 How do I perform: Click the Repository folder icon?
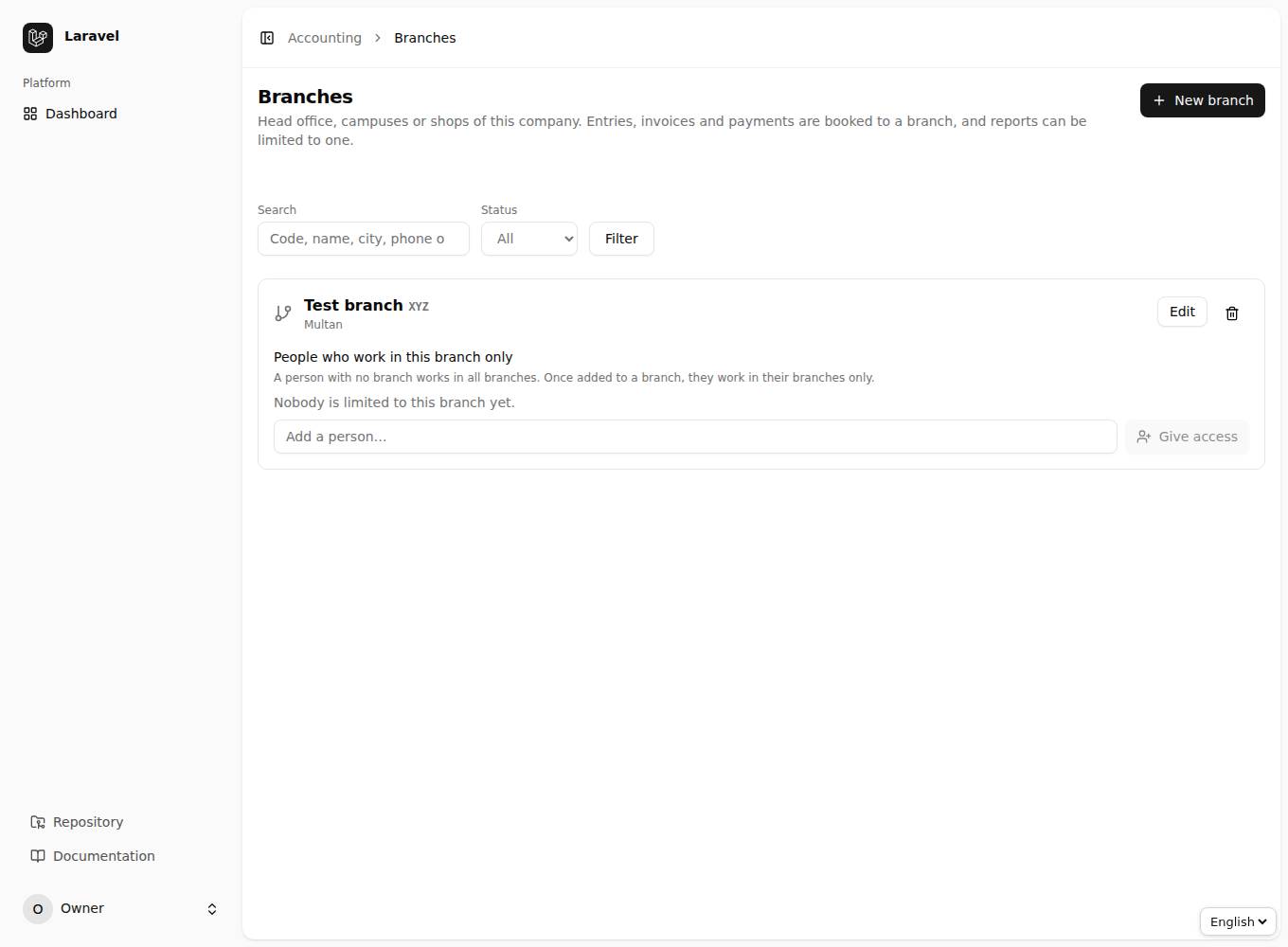38,822
